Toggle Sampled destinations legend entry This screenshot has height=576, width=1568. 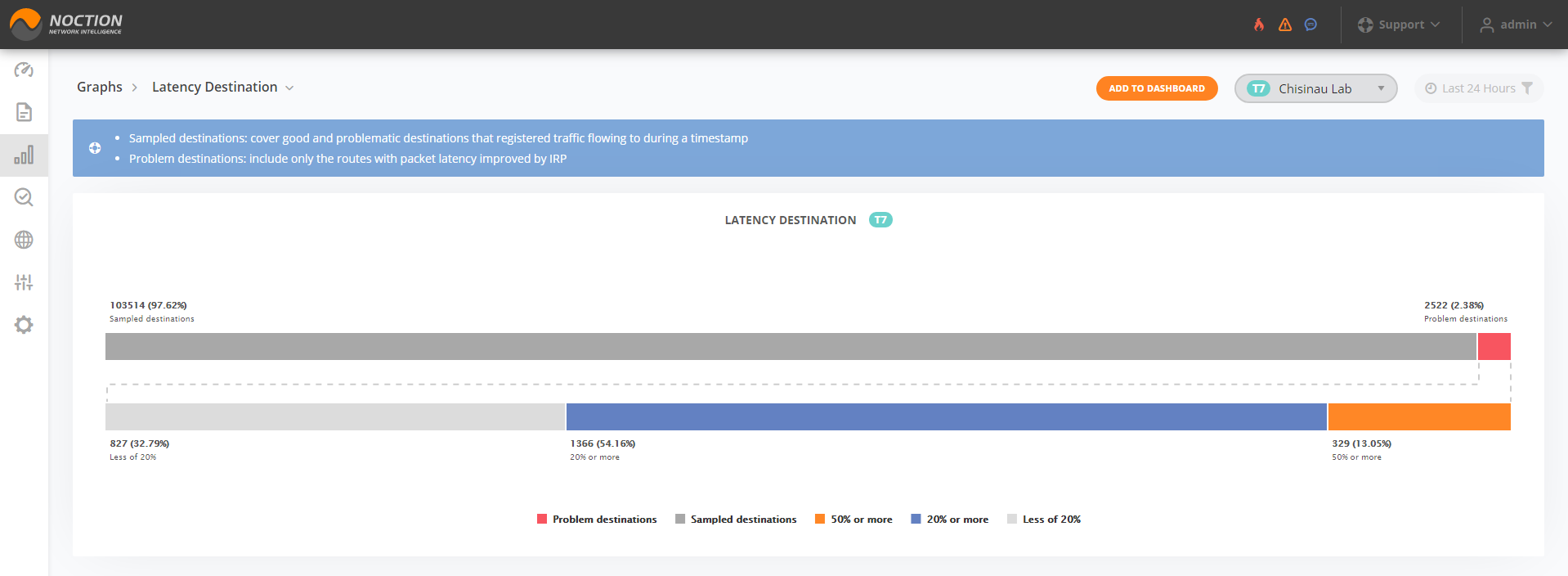coord(736,520)
